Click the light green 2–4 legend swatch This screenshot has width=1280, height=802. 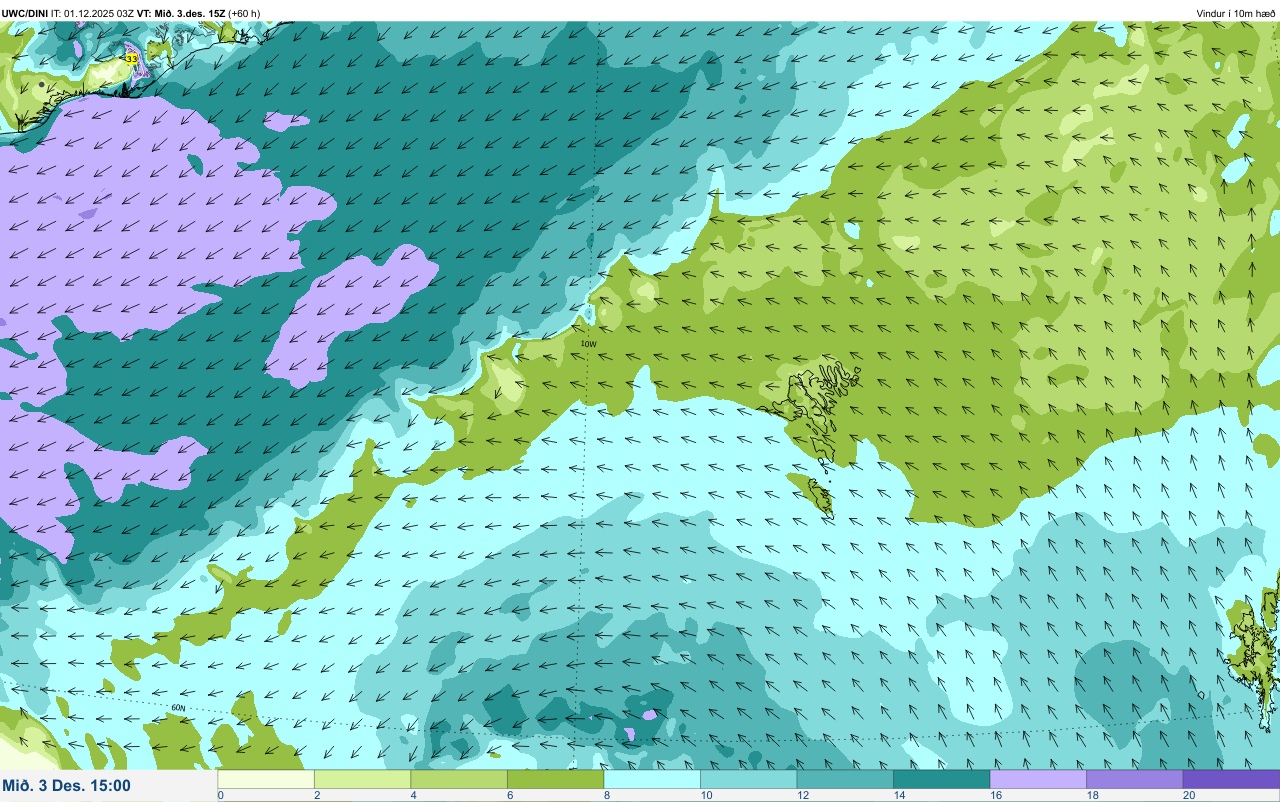pyautogui.click(x=362, y=779)
